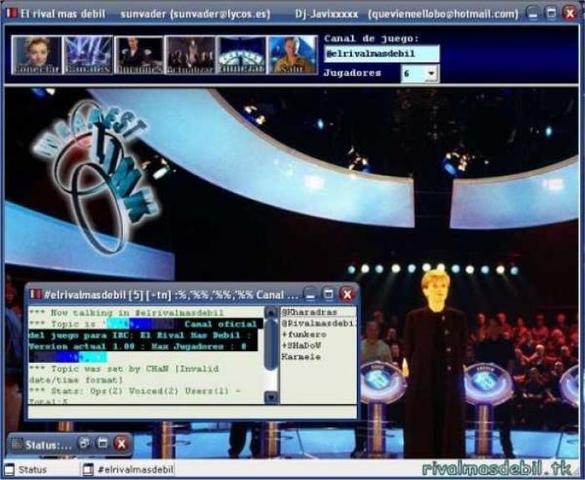The image size is (585, 480).
Task: Open the rivalmasdebil.tk link
Action: (x=497, y=469)
